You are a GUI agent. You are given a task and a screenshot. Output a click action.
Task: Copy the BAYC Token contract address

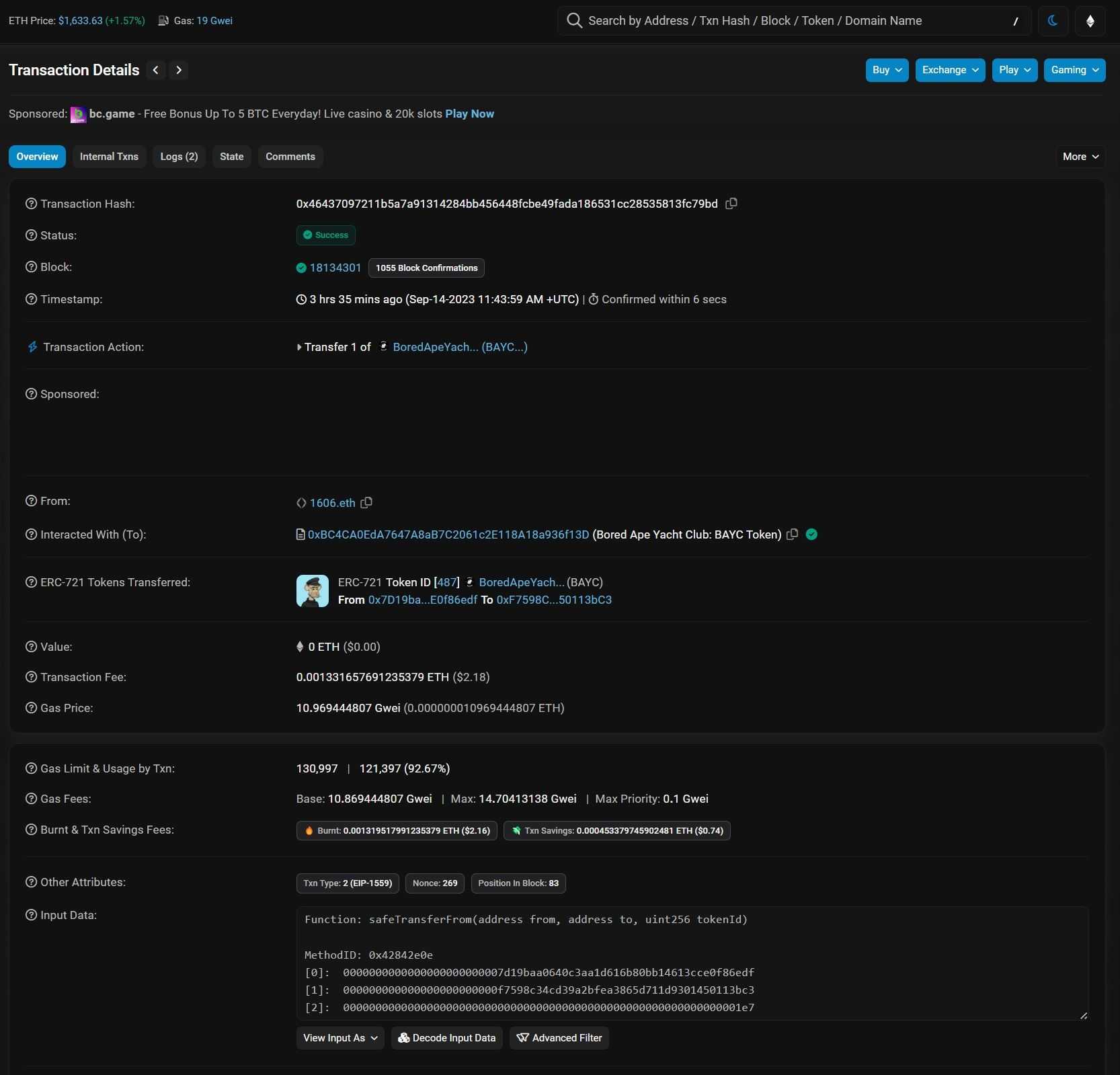click(x=793, y=534)
